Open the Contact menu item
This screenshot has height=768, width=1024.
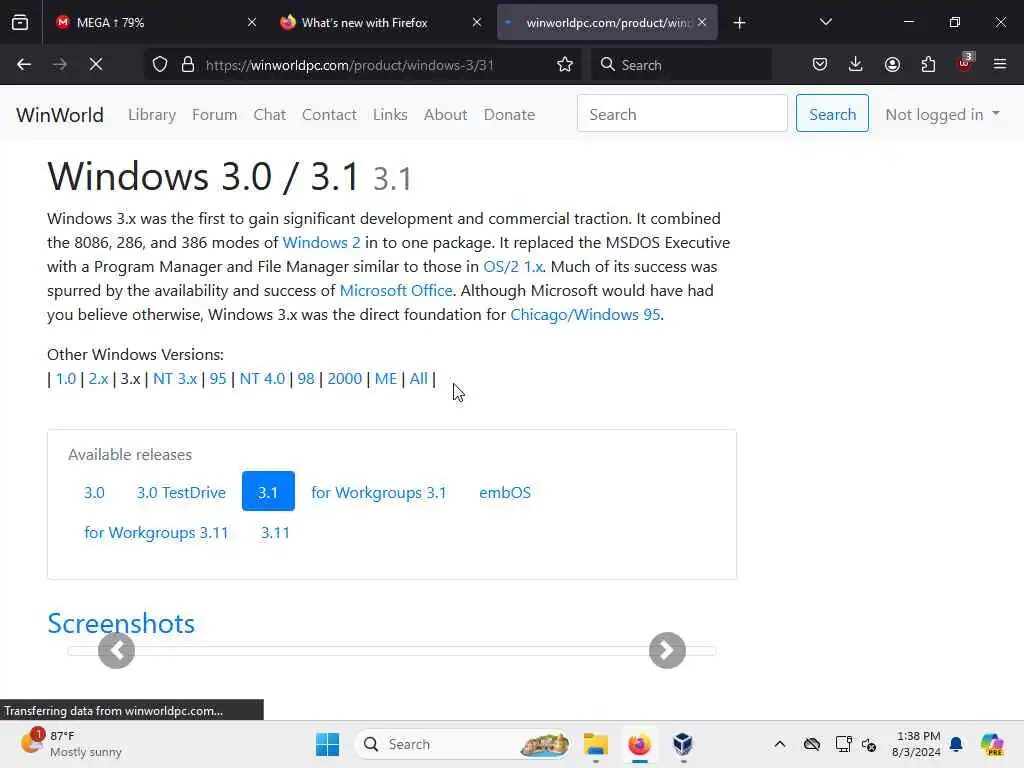(329, 115)
